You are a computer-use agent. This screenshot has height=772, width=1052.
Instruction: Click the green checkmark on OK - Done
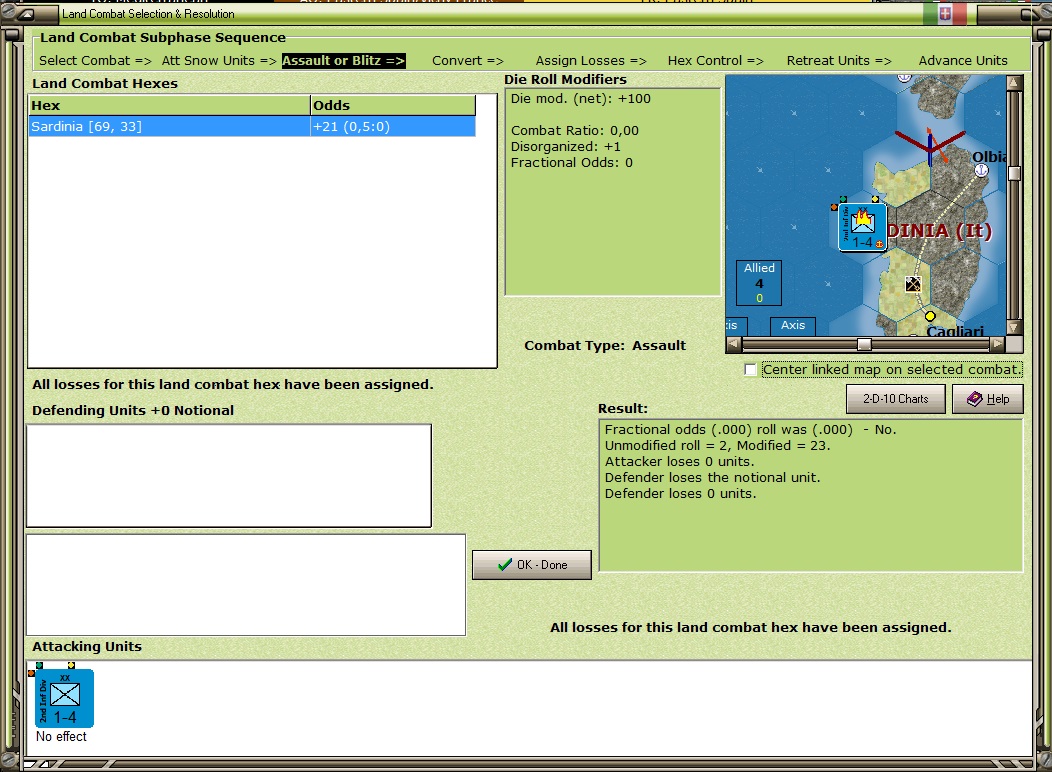pyautogui.click(x=505, y=565)
